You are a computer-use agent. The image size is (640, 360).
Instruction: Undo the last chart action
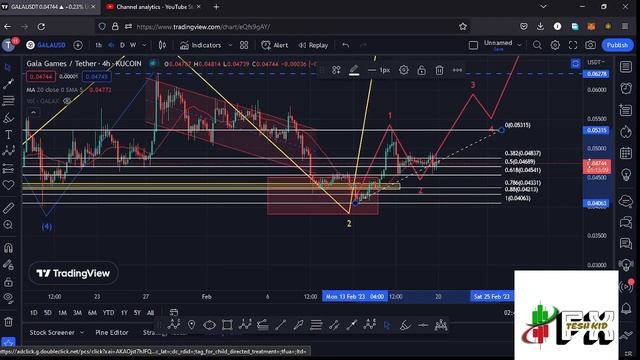point(346,45)
